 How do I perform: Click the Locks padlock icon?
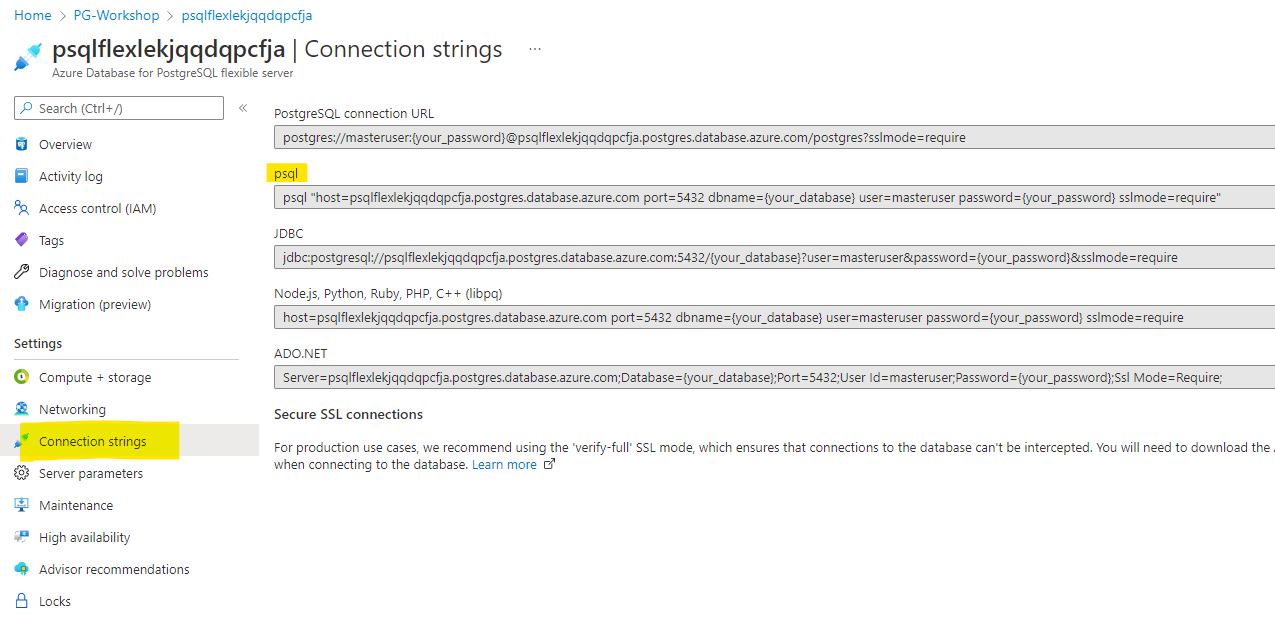(21, 602)
